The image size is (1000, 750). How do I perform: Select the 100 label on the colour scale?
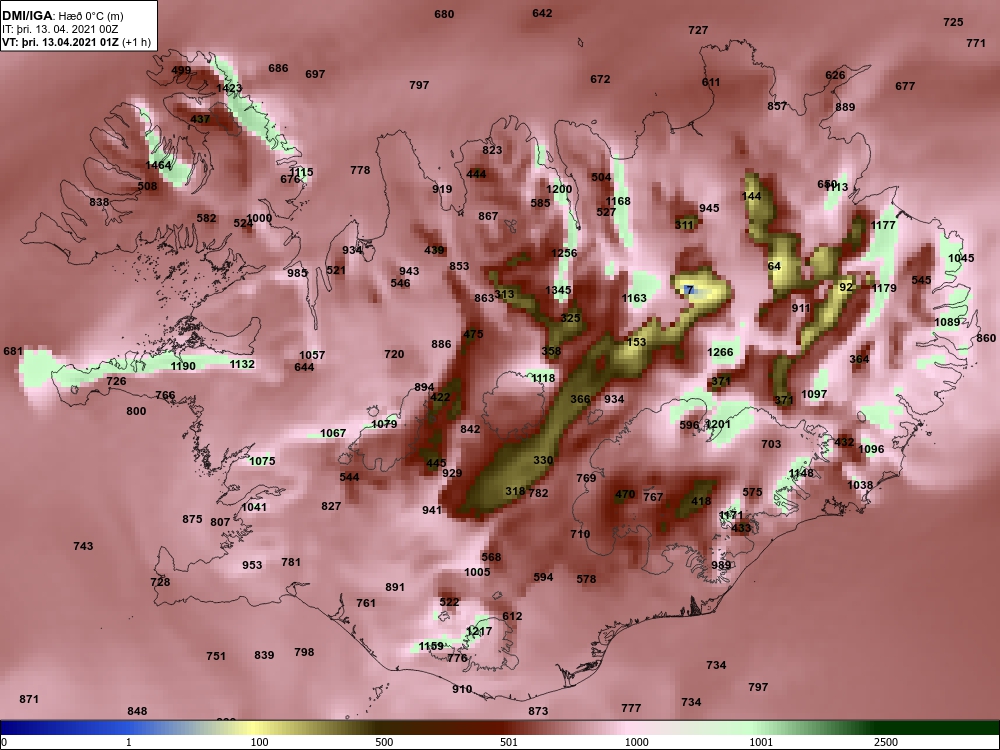click(259, 742)
